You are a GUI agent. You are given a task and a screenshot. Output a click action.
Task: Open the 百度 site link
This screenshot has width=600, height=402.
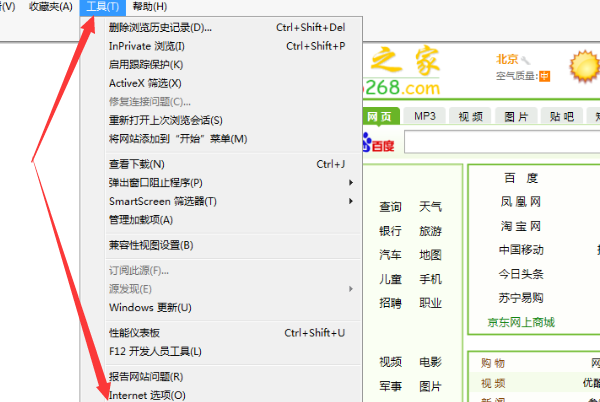tap(521, 178)
